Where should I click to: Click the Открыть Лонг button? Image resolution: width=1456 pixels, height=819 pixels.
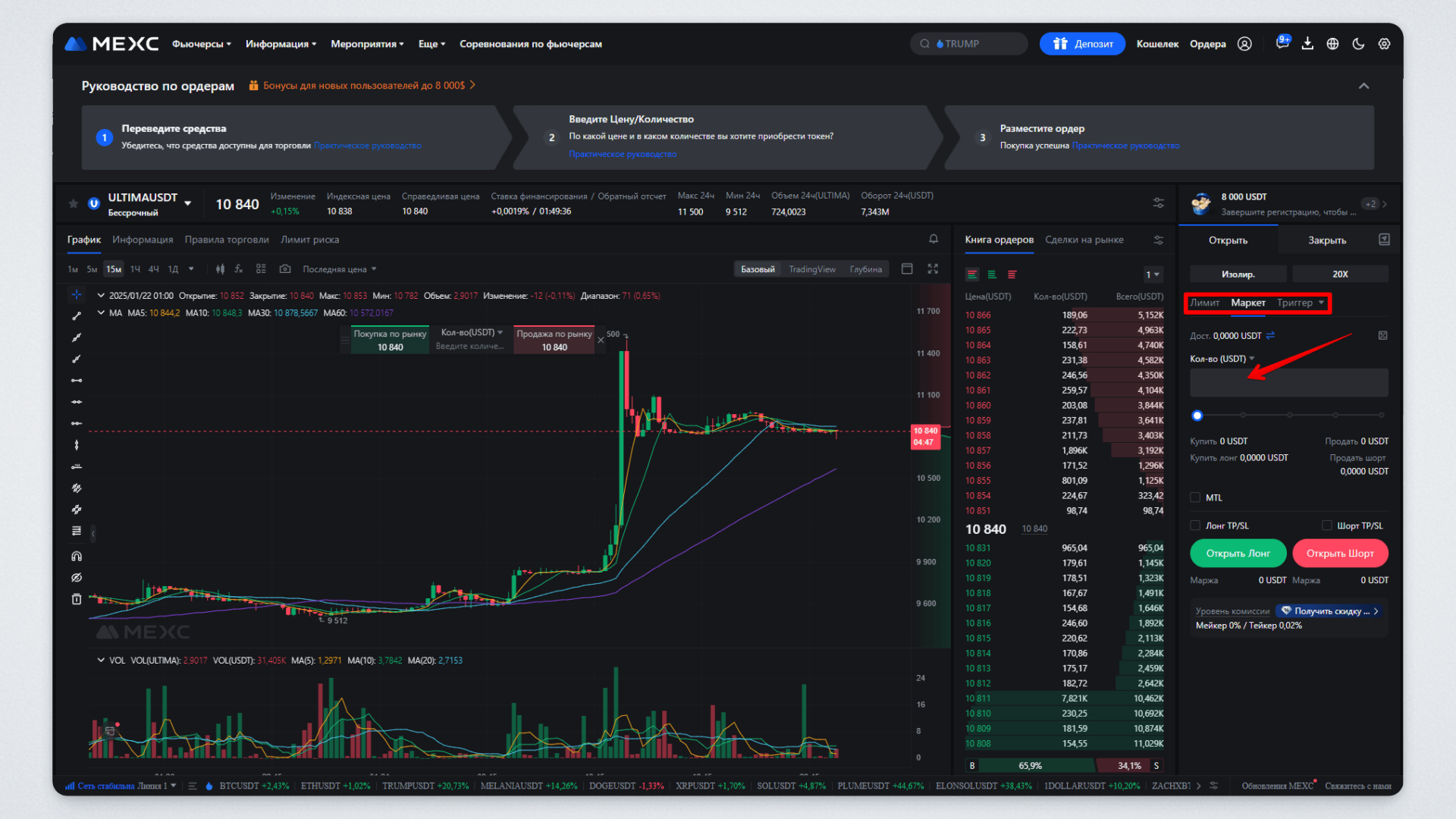[1238, 554]
